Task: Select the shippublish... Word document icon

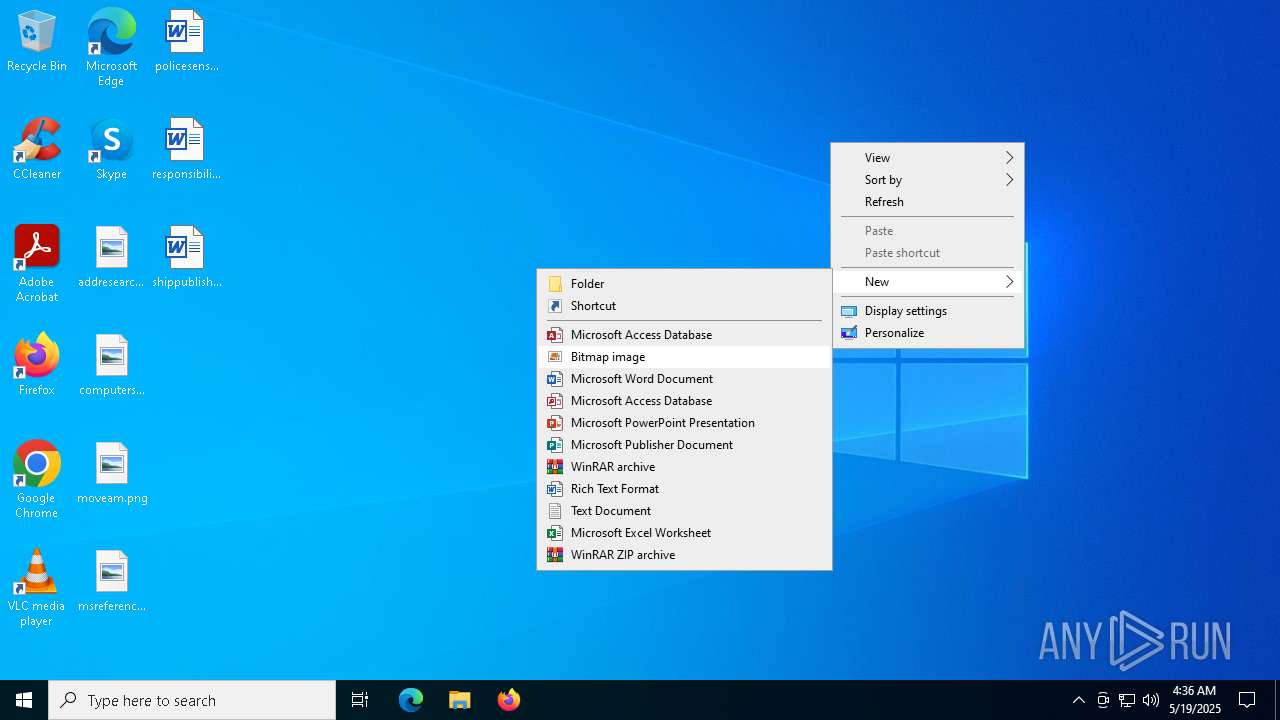Action: coord(186,258)
